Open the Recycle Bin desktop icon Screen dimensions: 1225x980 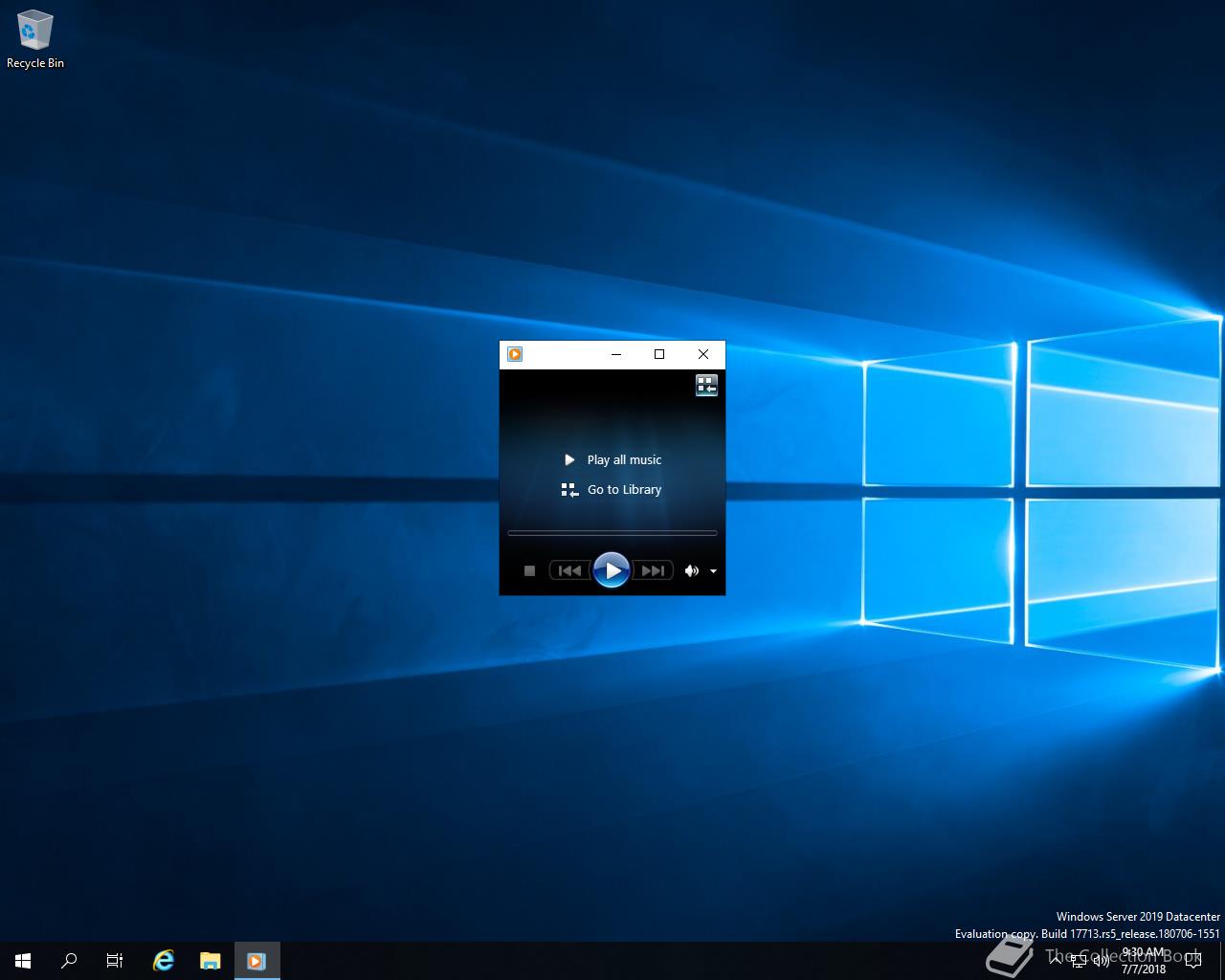35,39
